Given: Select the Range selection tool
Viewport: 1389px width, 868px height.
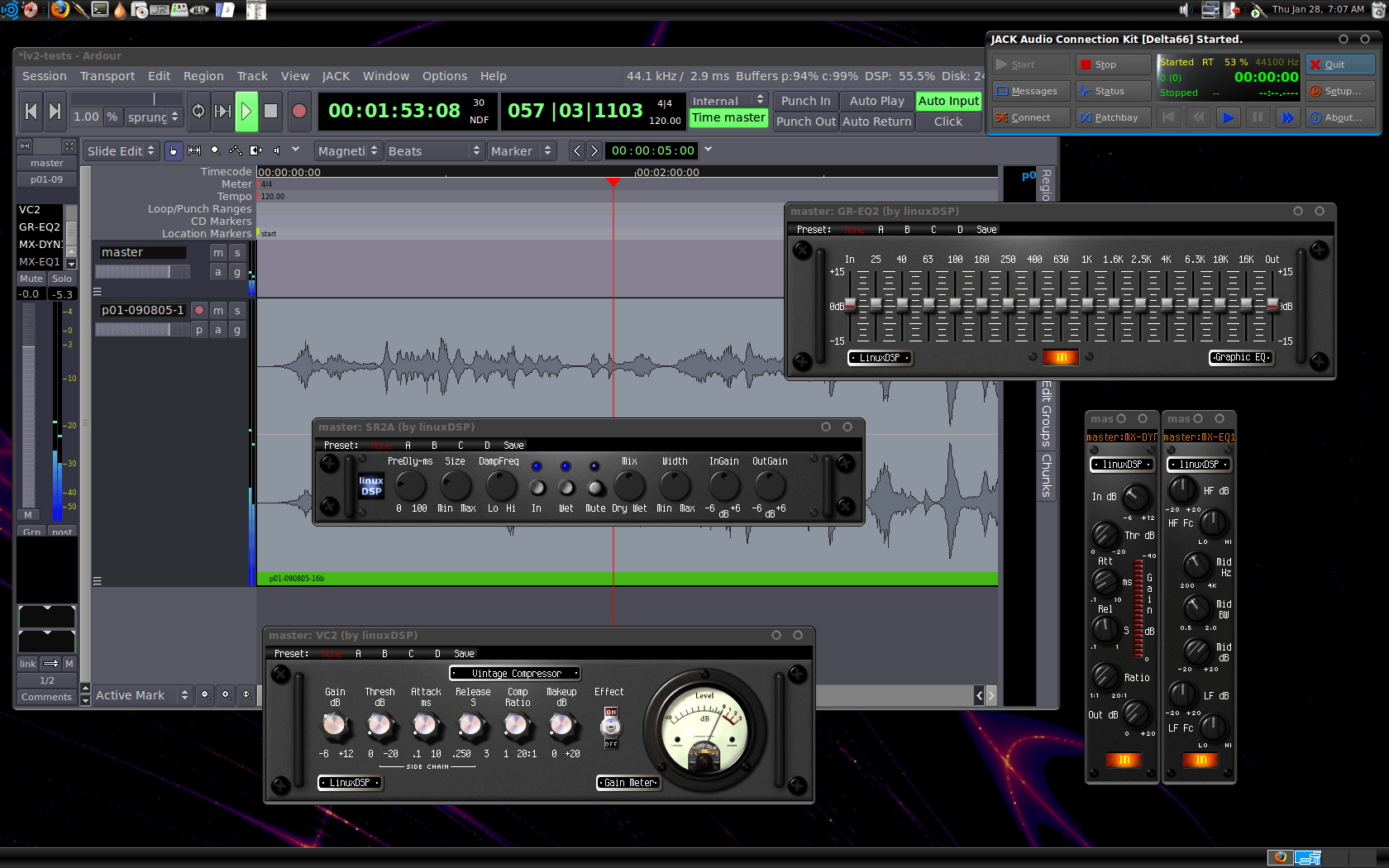Looking at the screenshot, I should [x=194, y=150].
